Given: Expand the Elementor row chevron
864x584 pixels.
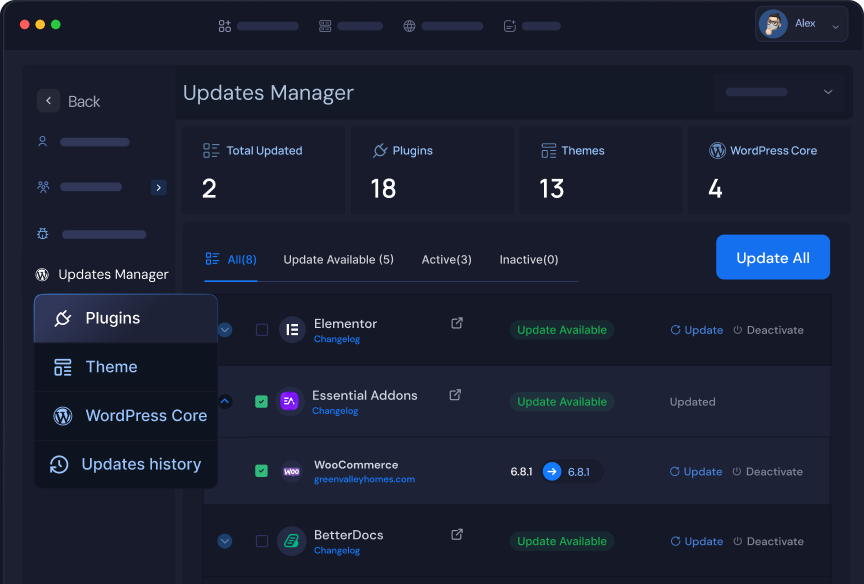Looking at the screenshot, I should pyautogui.click(x=225, y=330).
